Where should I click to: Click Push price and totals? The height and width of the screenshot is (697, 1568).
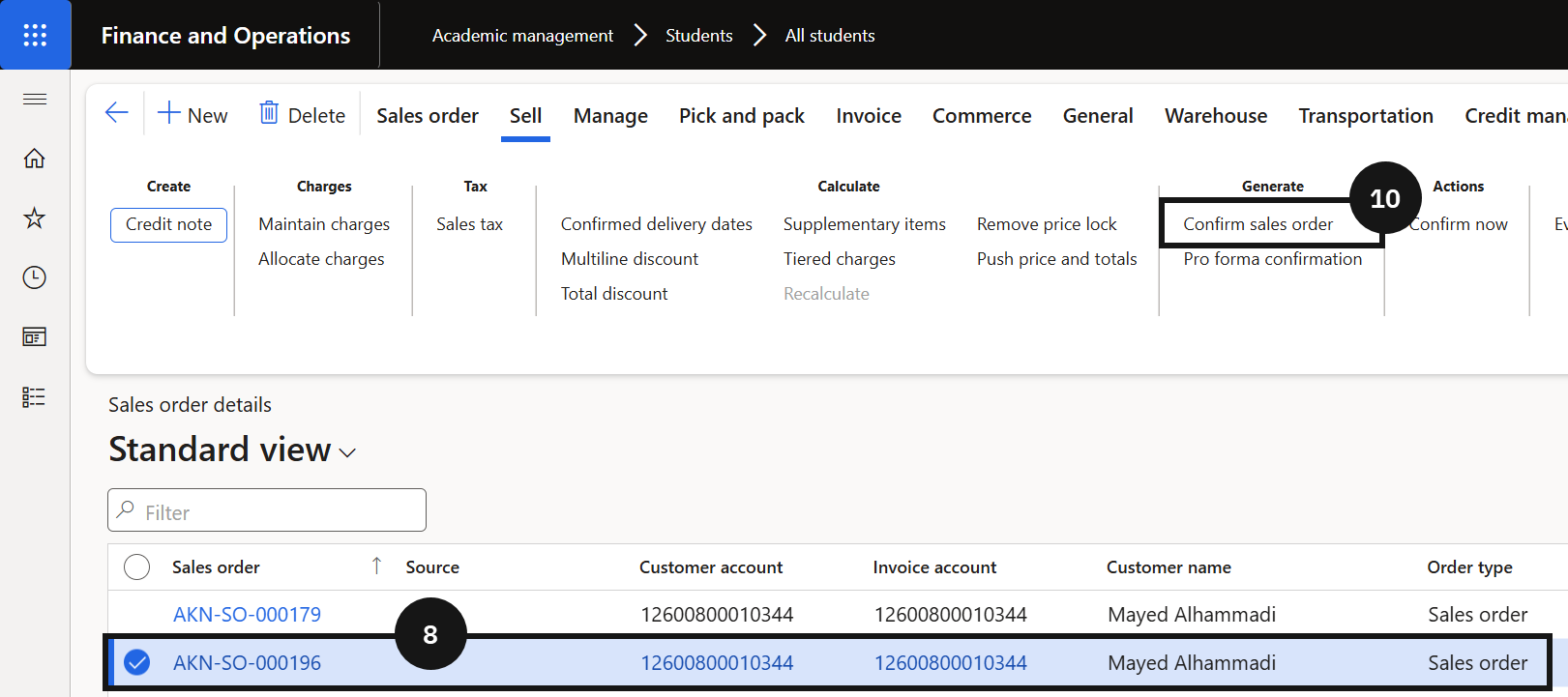click(x=1057, y=259)
